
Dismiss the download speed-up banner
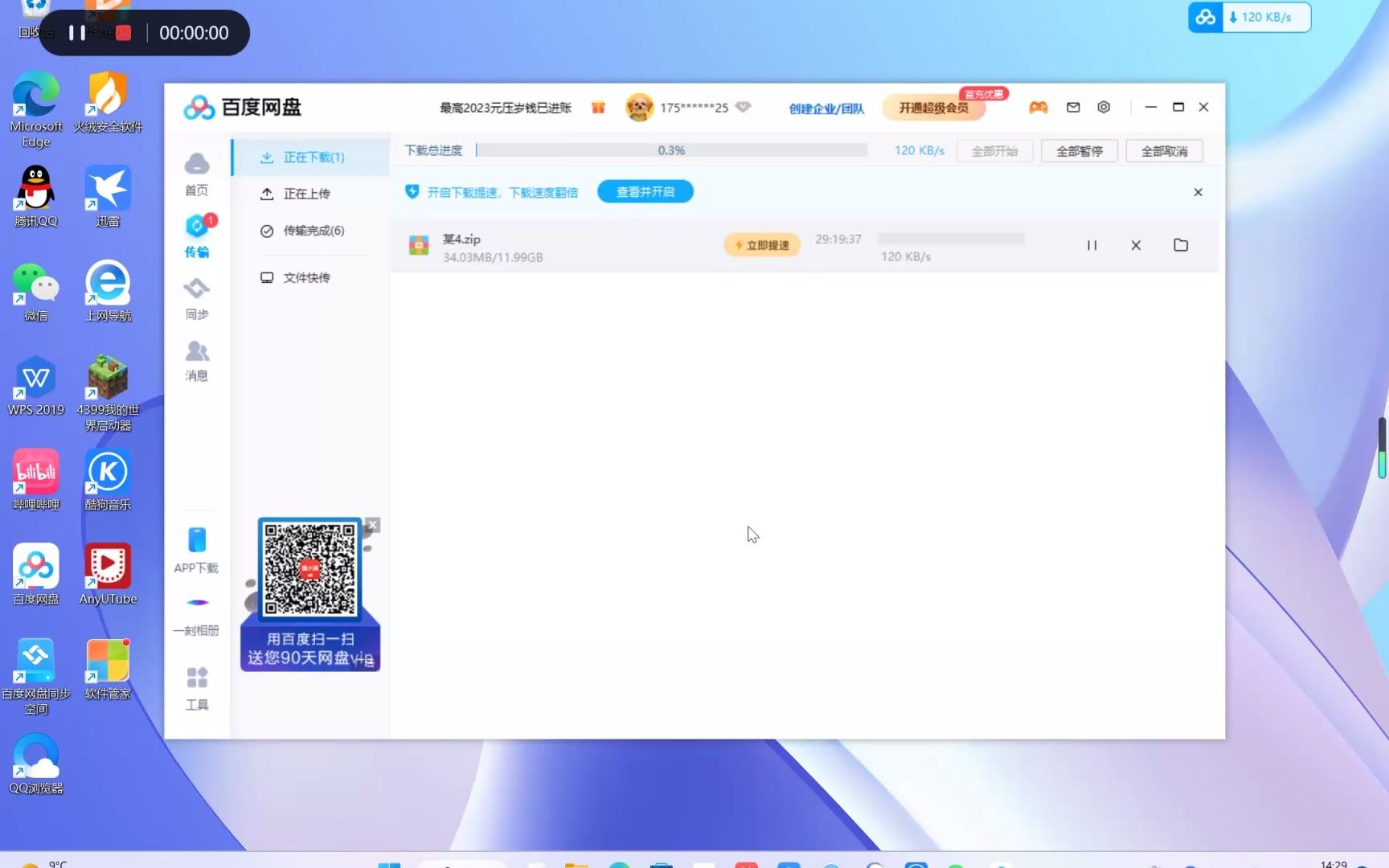[x=1198, y=192]
